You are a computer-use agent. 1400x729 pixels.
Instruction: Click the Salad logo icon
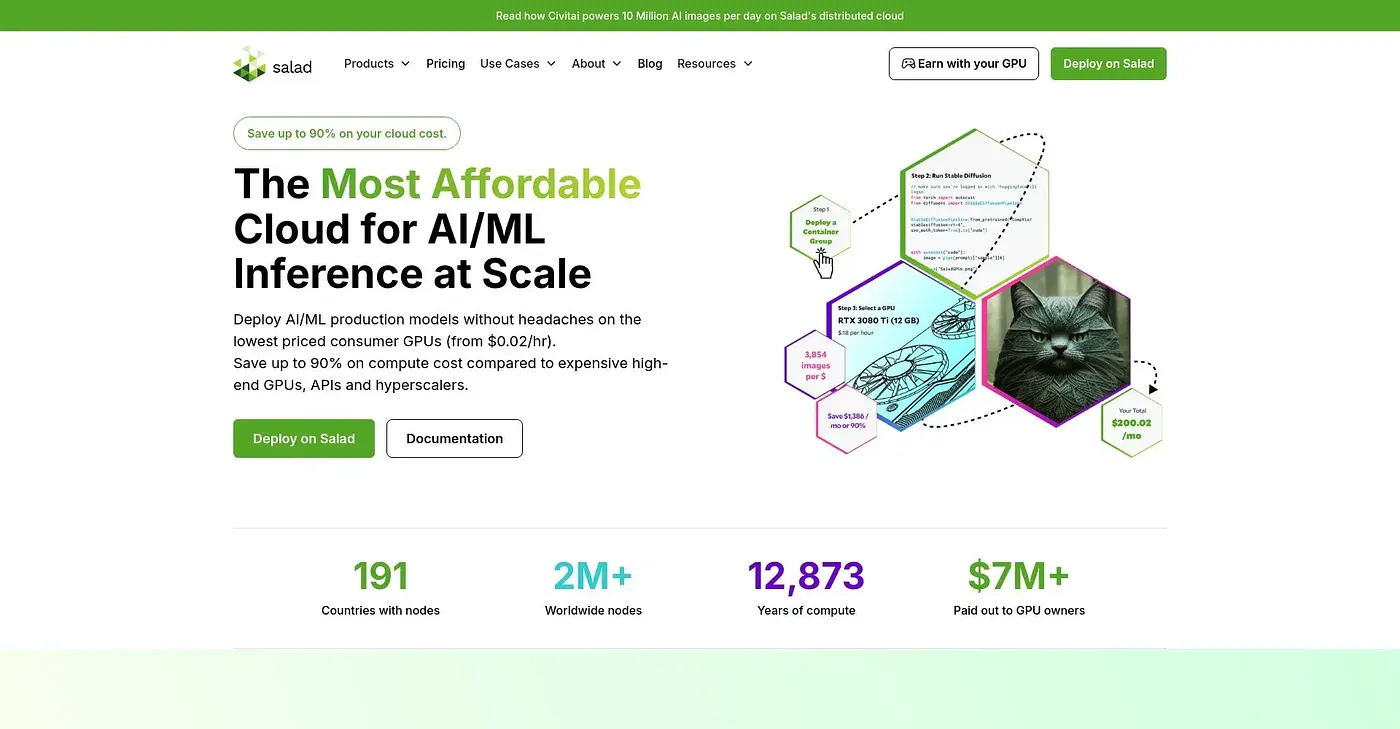[x=249, y=64]
